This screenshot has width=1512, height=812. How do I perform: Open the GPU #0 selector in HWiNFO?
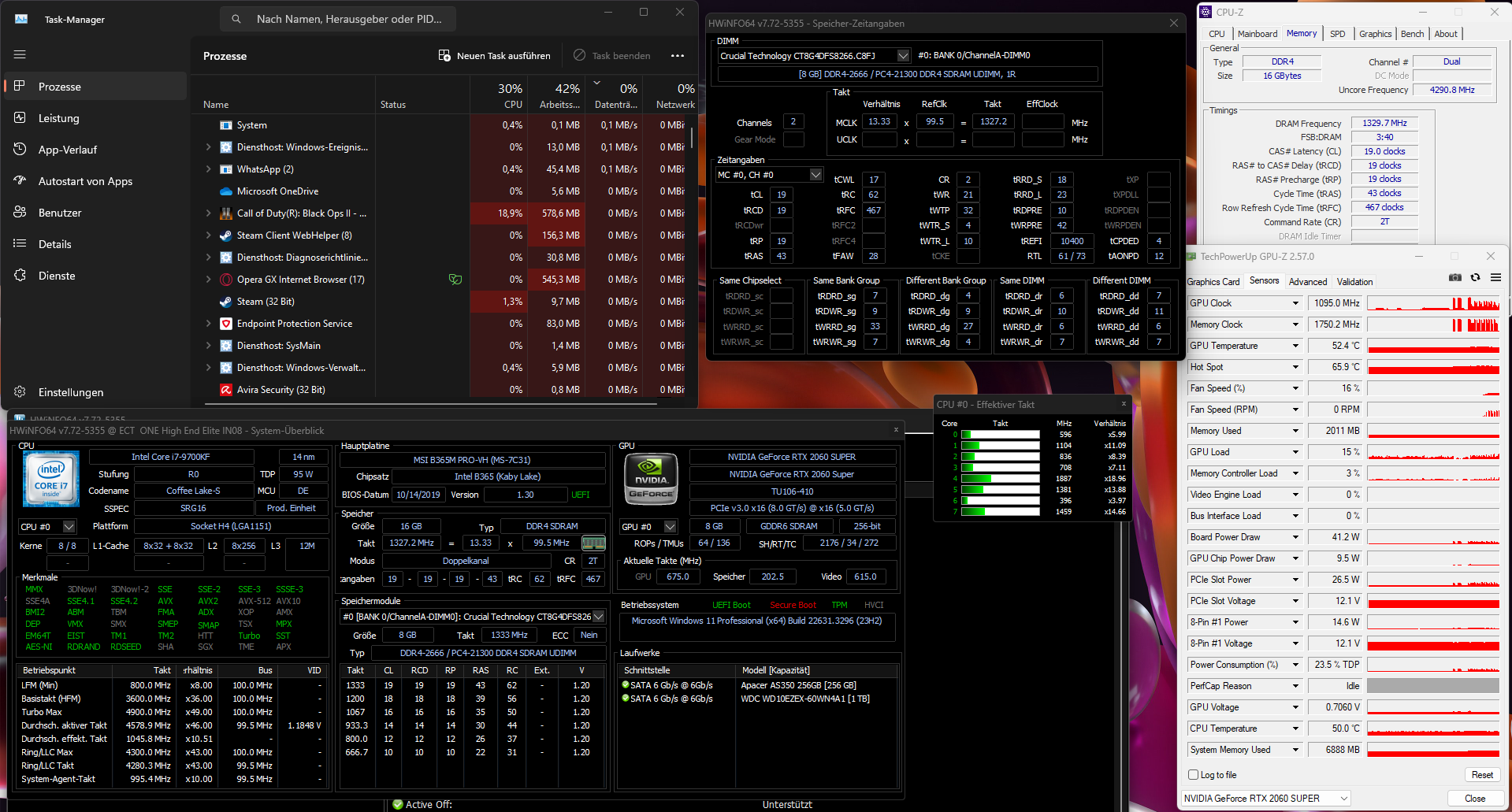click(x=670, y=527)
